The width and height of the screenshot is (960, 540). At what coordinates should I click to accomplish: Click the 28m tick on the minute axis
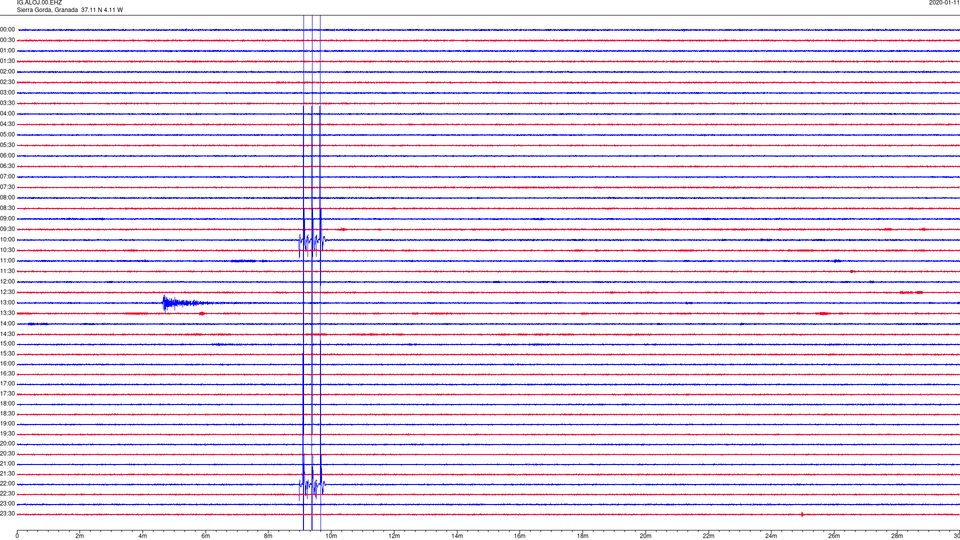coord(897,536)
